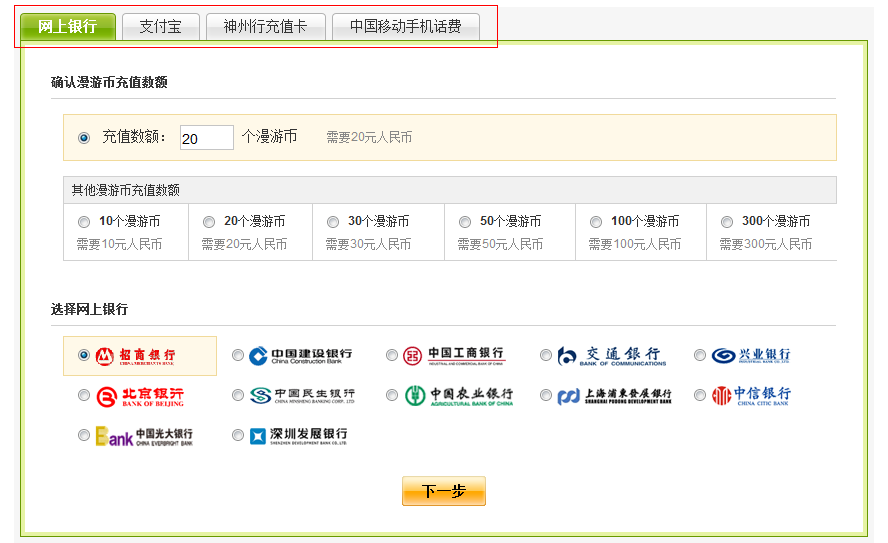Click the 中国民生银行 bank logo
This screenshot has width=888, height=543.
[x=302, y=396]
